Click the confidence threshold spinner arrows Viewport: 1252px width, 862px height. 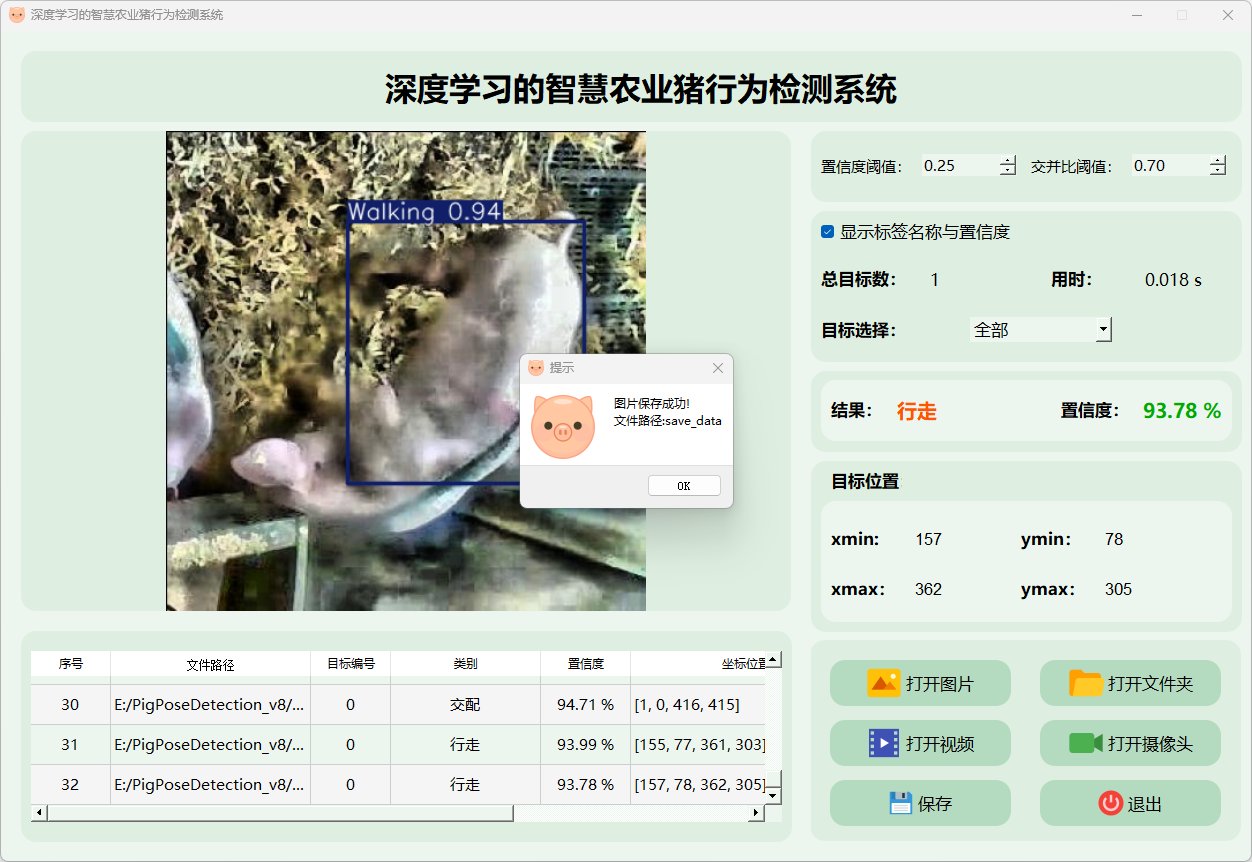pos(1008,166)
